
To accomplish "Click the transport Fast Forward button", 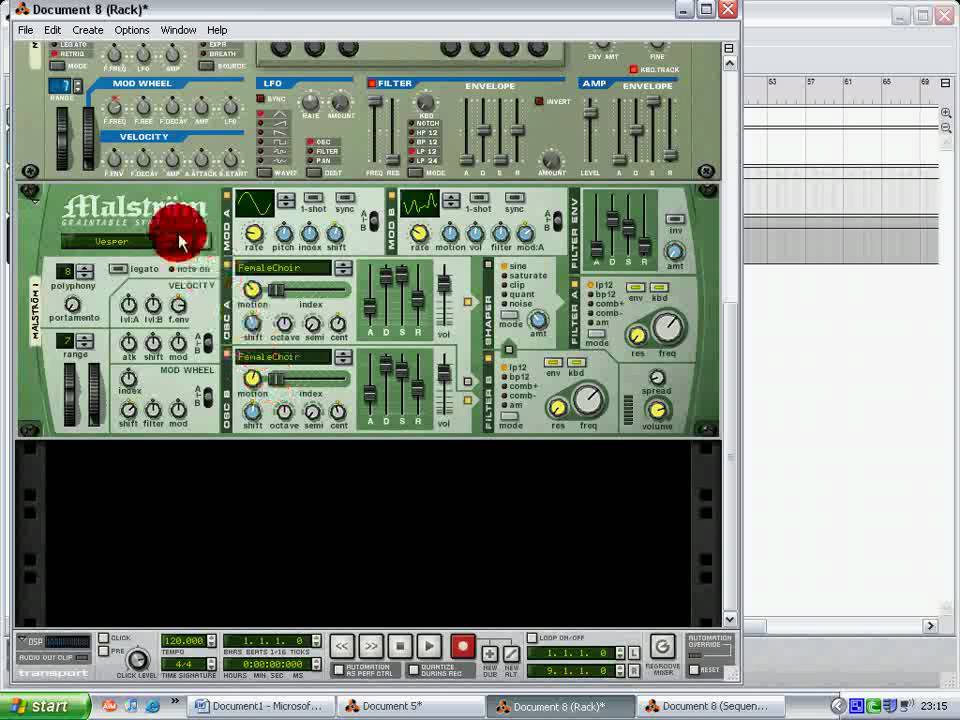I will click(x=371, y=646).
